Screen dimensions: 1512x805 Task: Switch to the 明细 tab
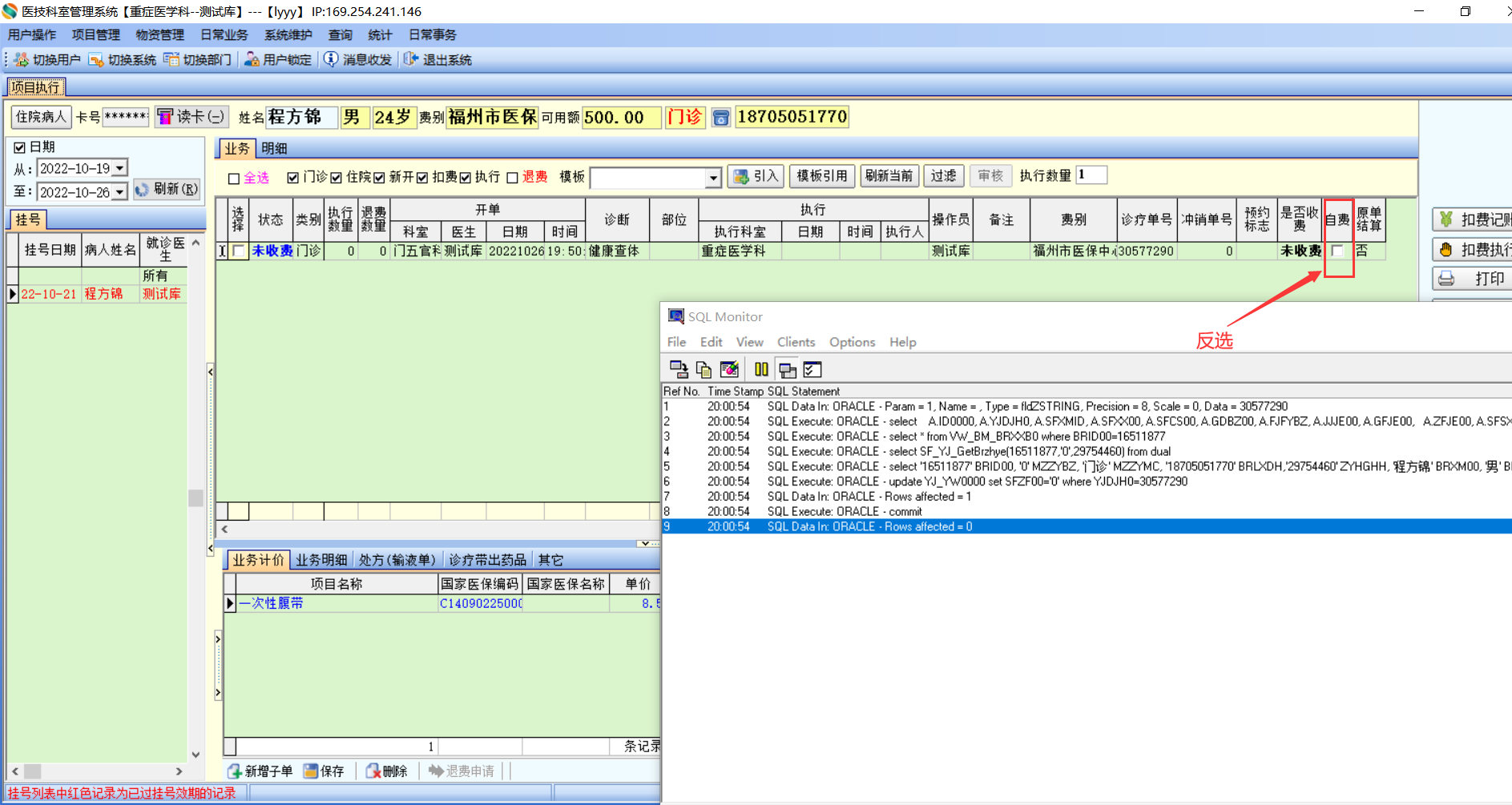pos(274,148)
